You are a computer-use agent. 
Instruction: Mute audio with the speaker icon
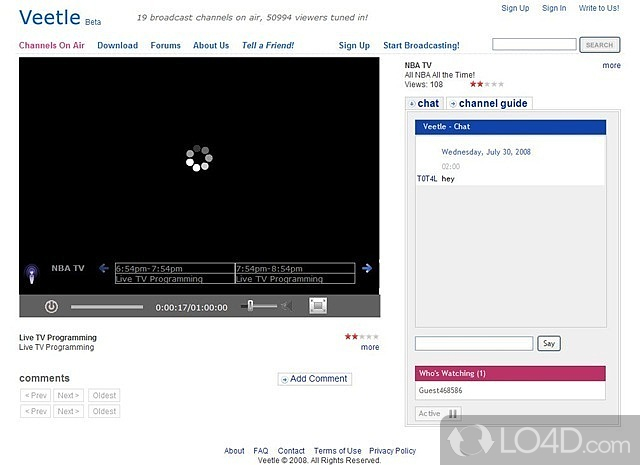(286, 306)
